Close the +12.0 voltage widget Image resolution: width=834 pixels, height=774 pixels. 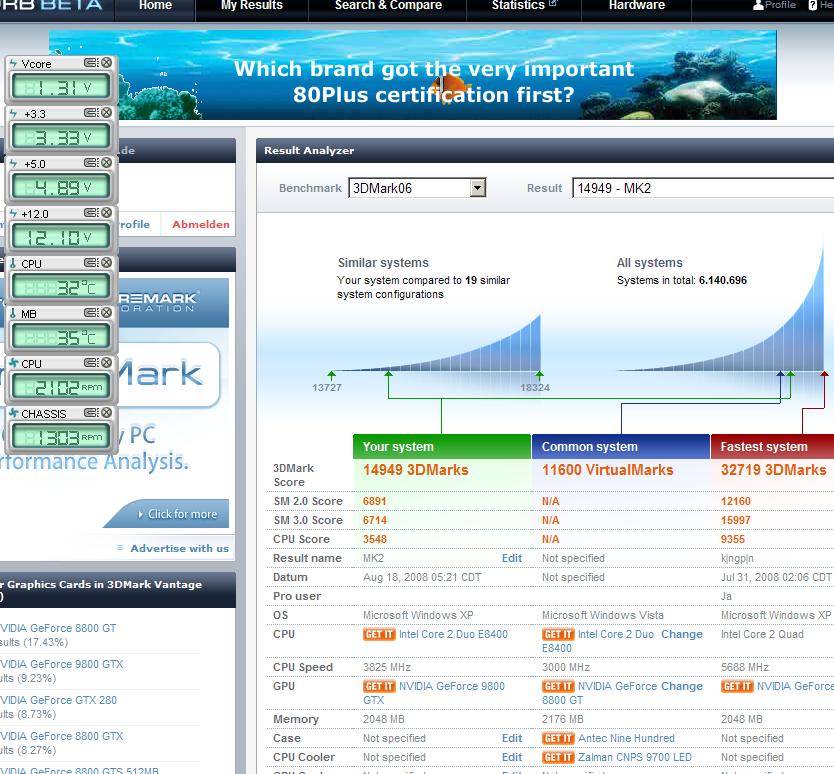(x=107, y=213)
